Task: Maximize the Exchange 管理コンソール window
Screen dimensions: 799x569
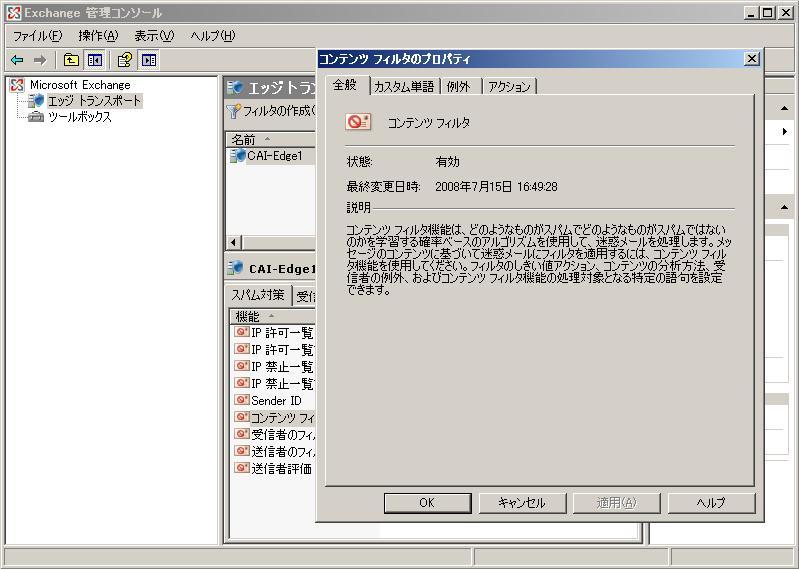Action: (768, 13)
